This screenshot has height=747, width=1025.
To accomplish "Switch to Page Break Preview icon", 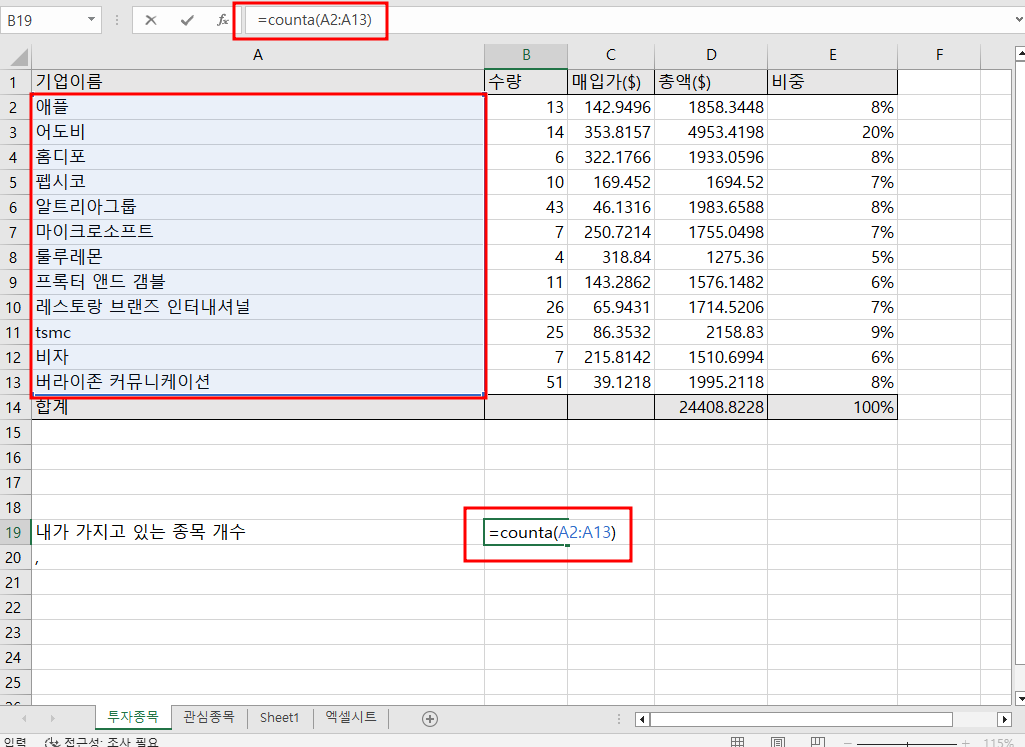I will coord(818,742).
